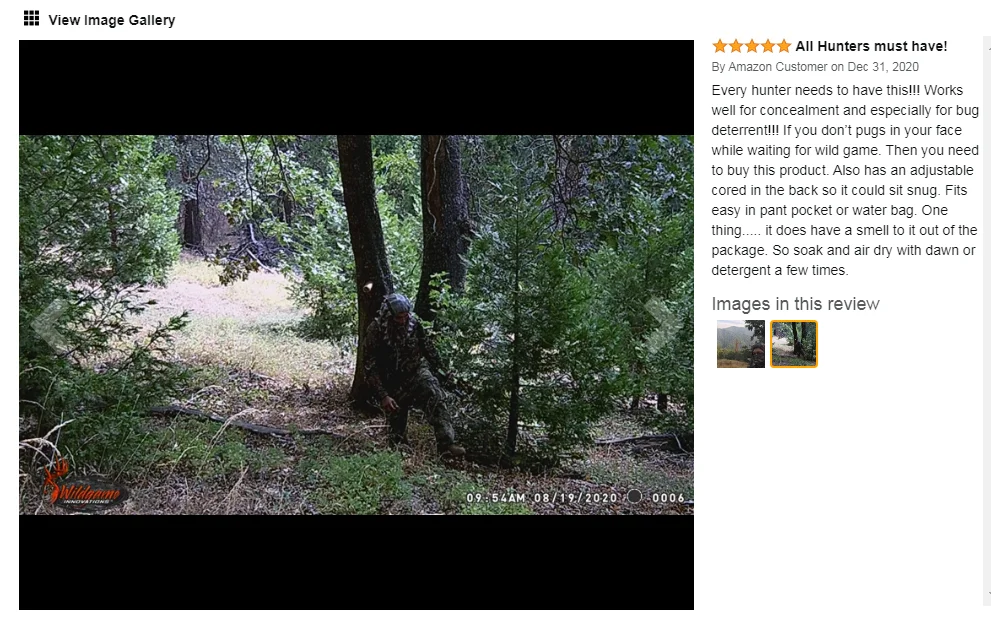Click the 'Images in this review' heading
This screenshot has width=991, height=625.
tap(795, 304)
